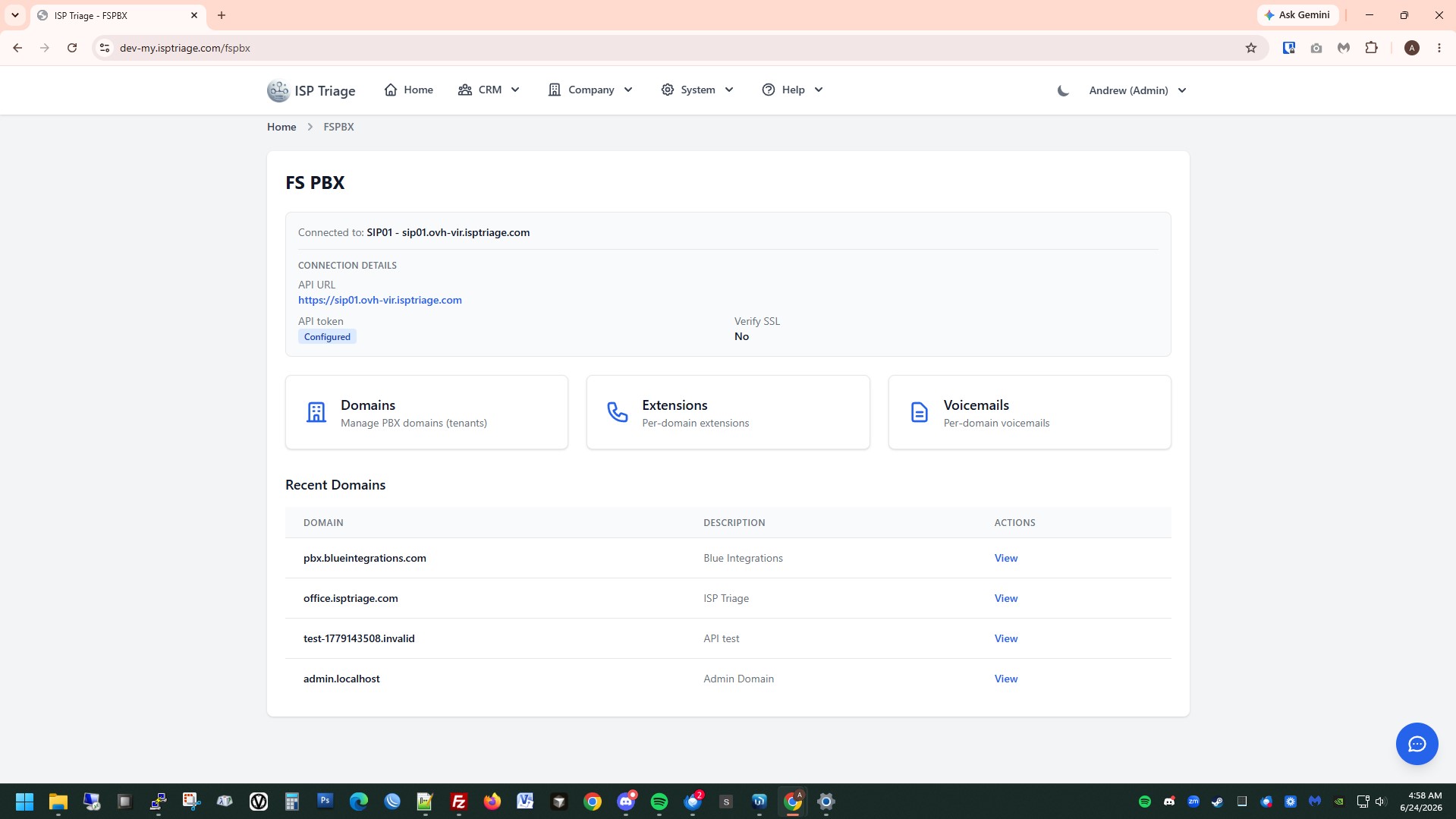The image size is (1456, 819).
Task: Click the Domains building icon
Action: click(316, 412)
